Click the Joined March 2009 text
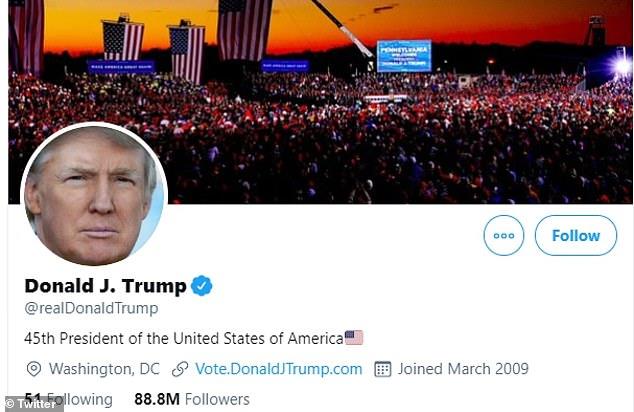The image size is (634, 412). tap(463, 369)
